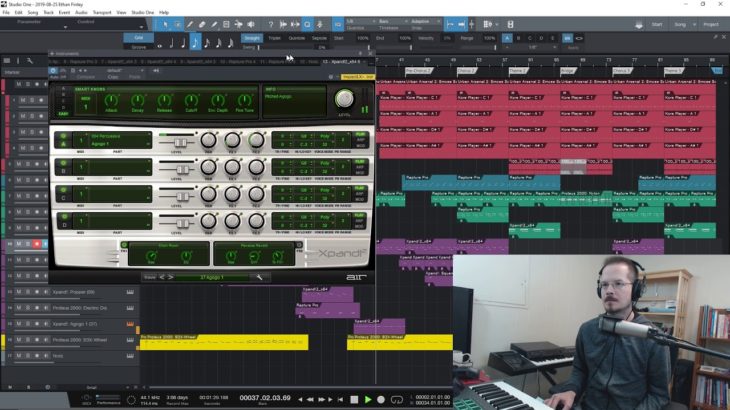Select the Split tool
The height and width of the screenshot is (410, 730).
click(190, 24)
